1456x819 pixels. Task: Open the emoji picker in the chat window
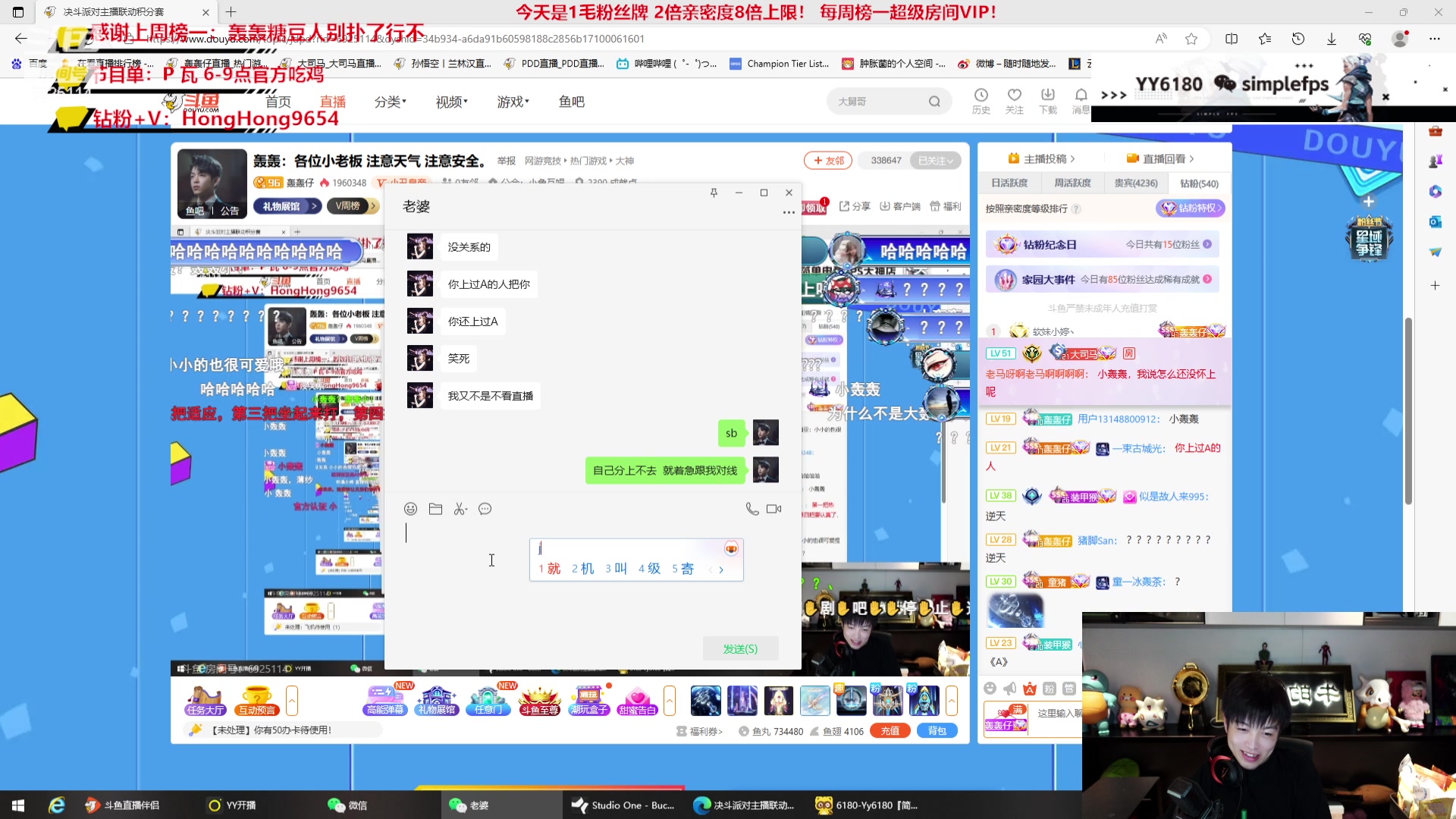click(x=410, y=508)
